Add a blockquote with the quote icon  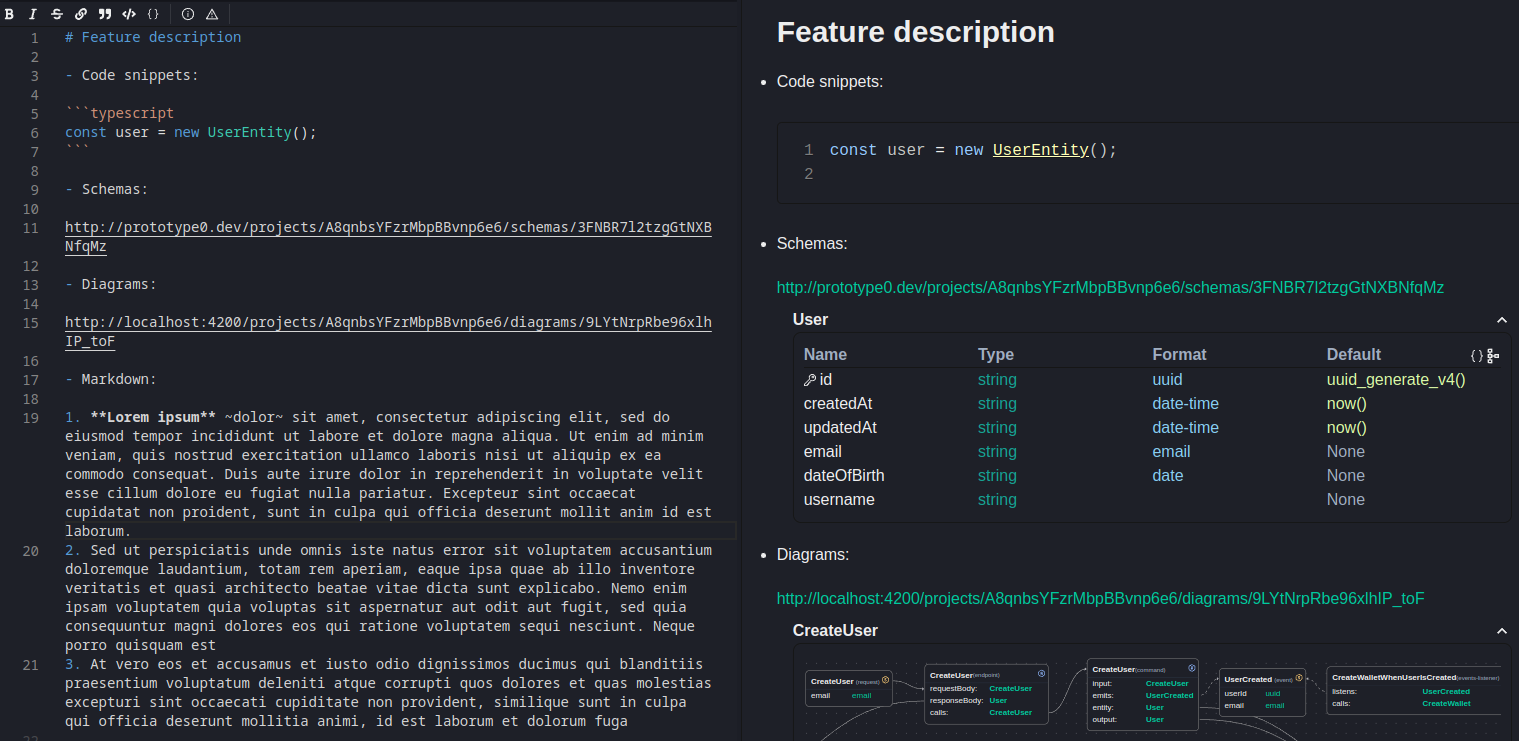(x=104, y=14)
